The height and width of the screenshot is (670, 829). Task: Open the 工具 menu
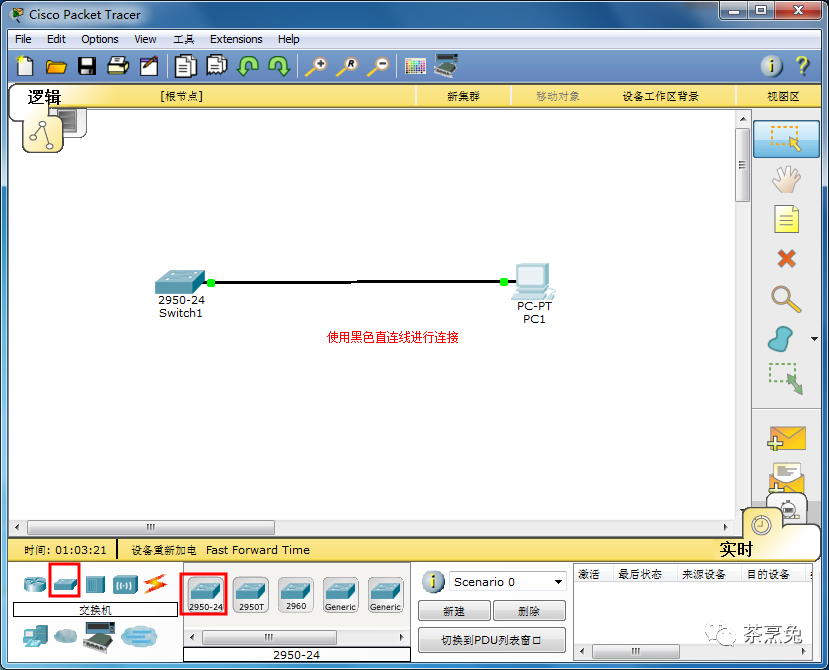tap(183, 39)
